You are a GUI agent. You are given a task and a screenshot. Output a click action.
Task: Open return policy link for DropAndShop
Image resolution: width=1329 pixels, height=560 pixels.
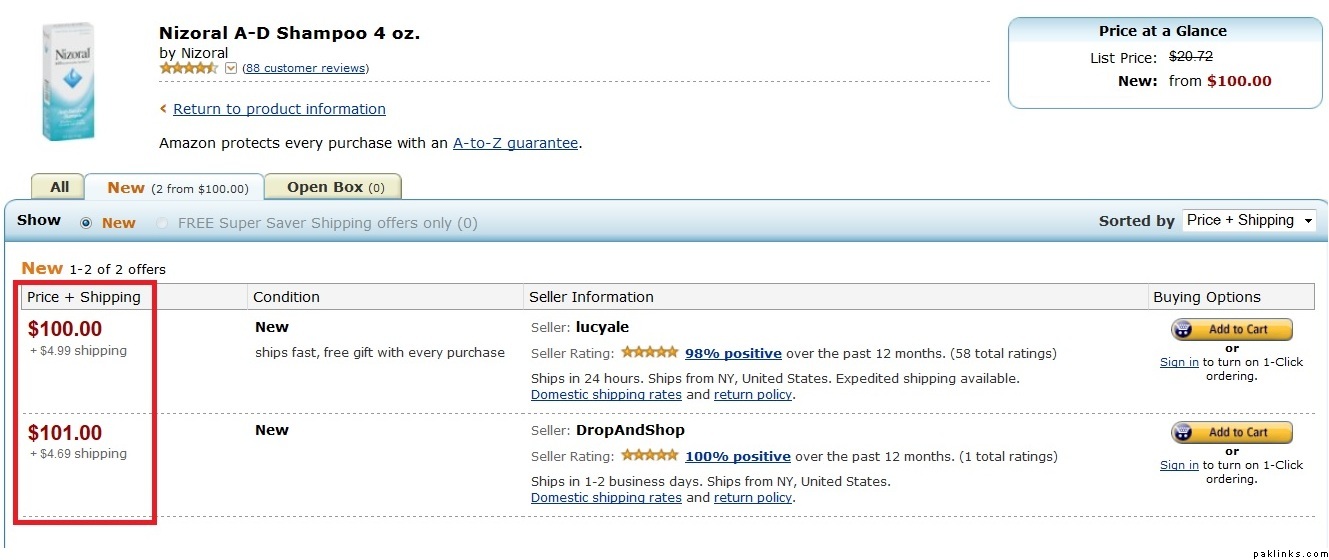click(753, 497)
